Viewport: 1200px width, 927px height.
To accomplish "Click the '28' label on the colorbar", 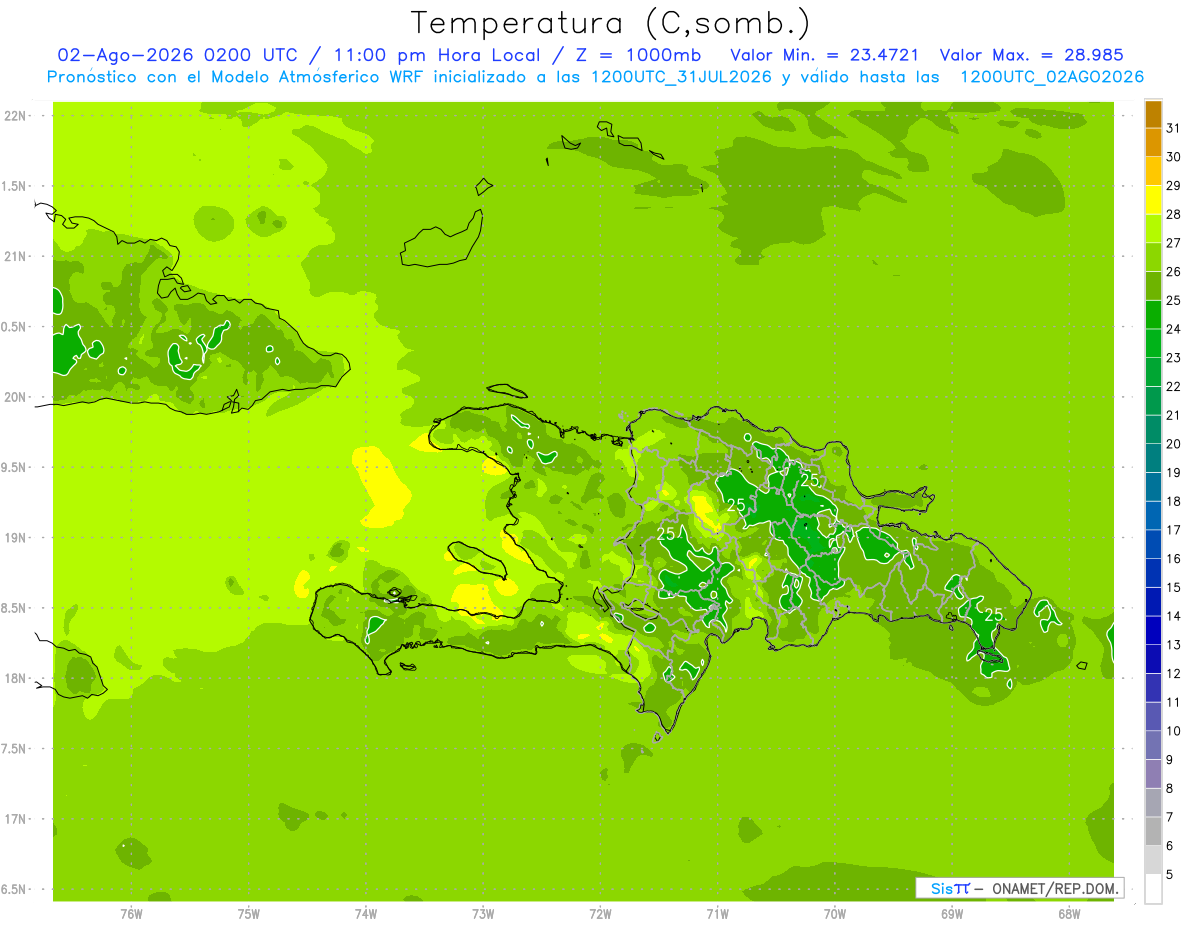I will [x=1173, y=214].
